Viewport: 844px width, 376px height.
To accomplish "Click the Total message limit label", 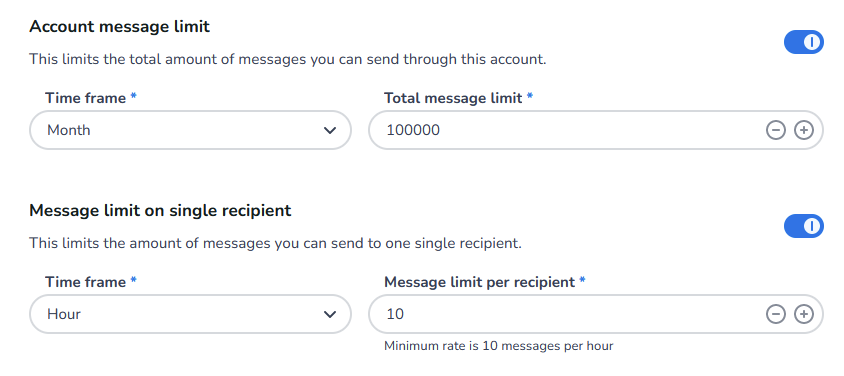I will (x=453, y=98).
